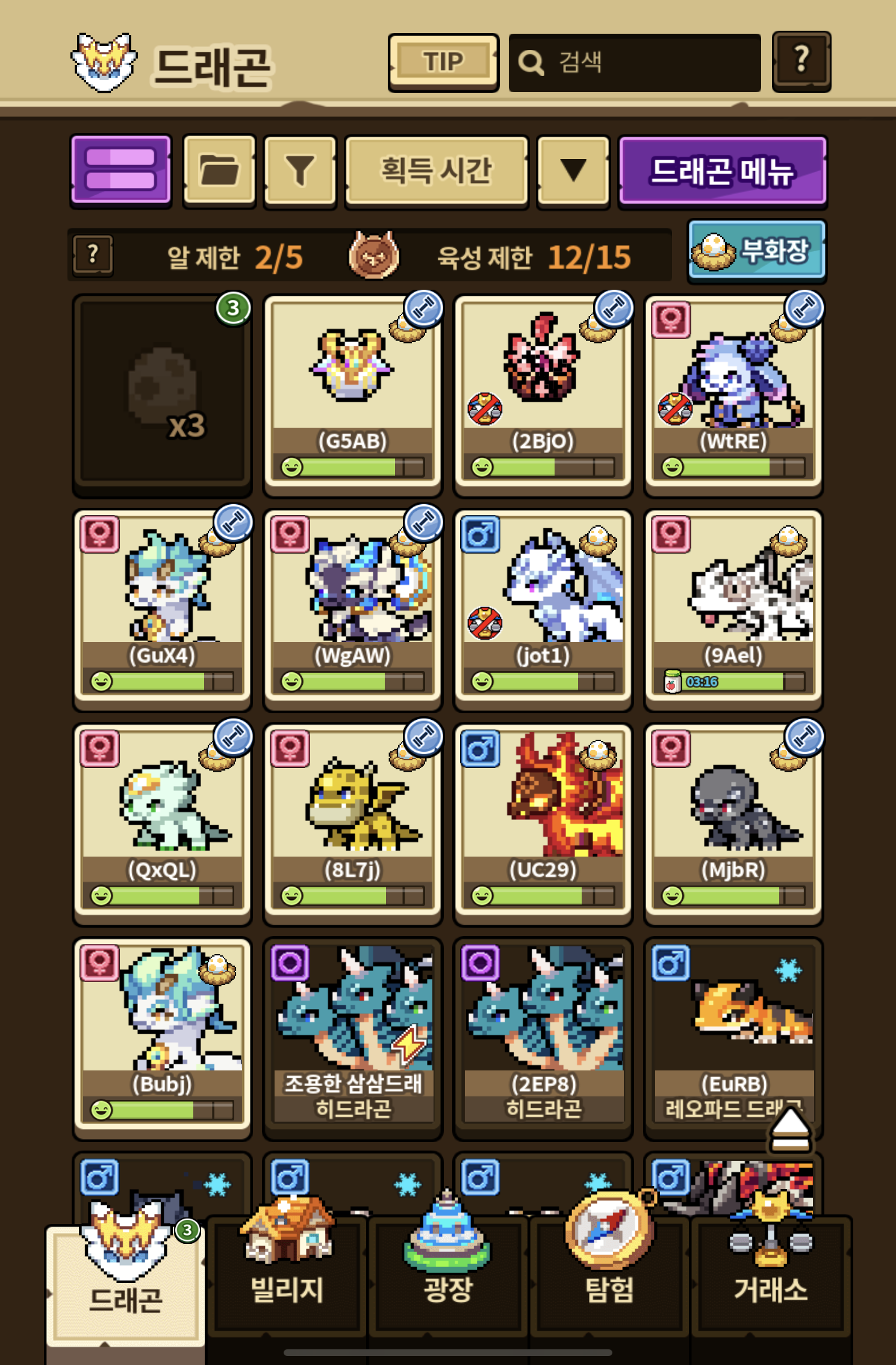Toggle the female gender badge on WtRE dragon

click(671, 319)
